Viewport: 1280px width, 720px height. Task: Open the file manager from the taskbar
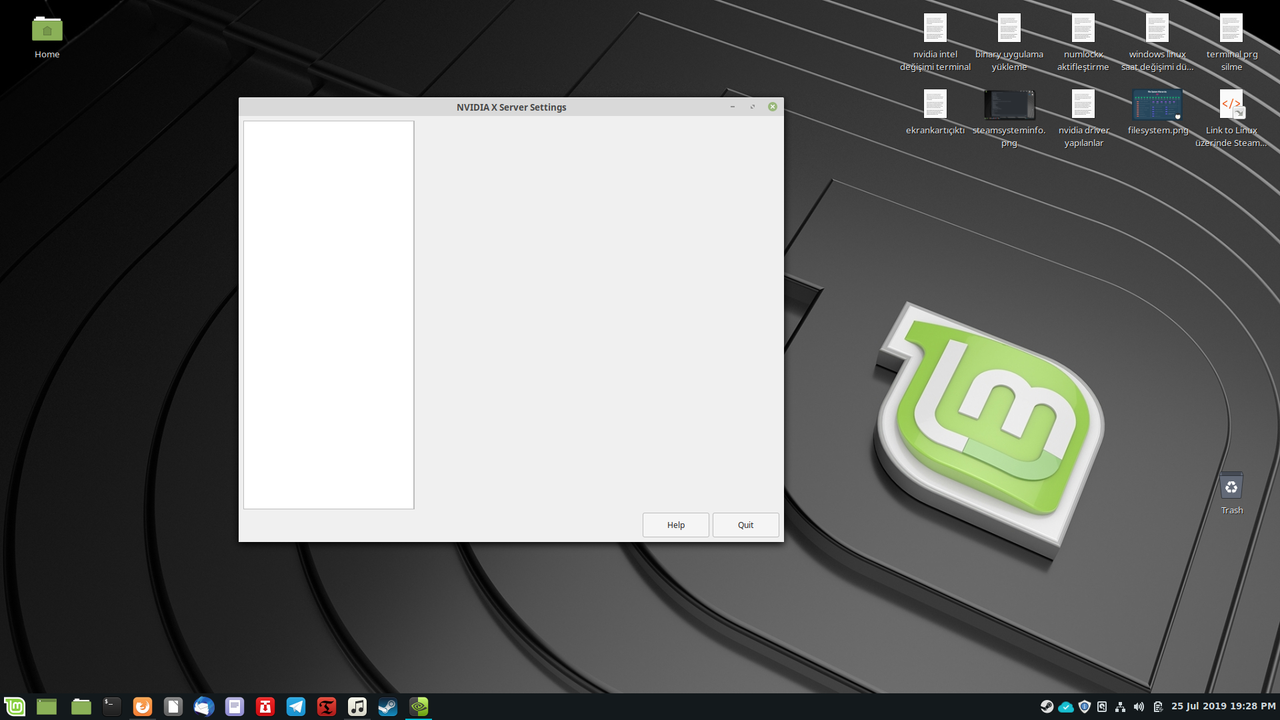pyautogui.click(x=81, y=706)
